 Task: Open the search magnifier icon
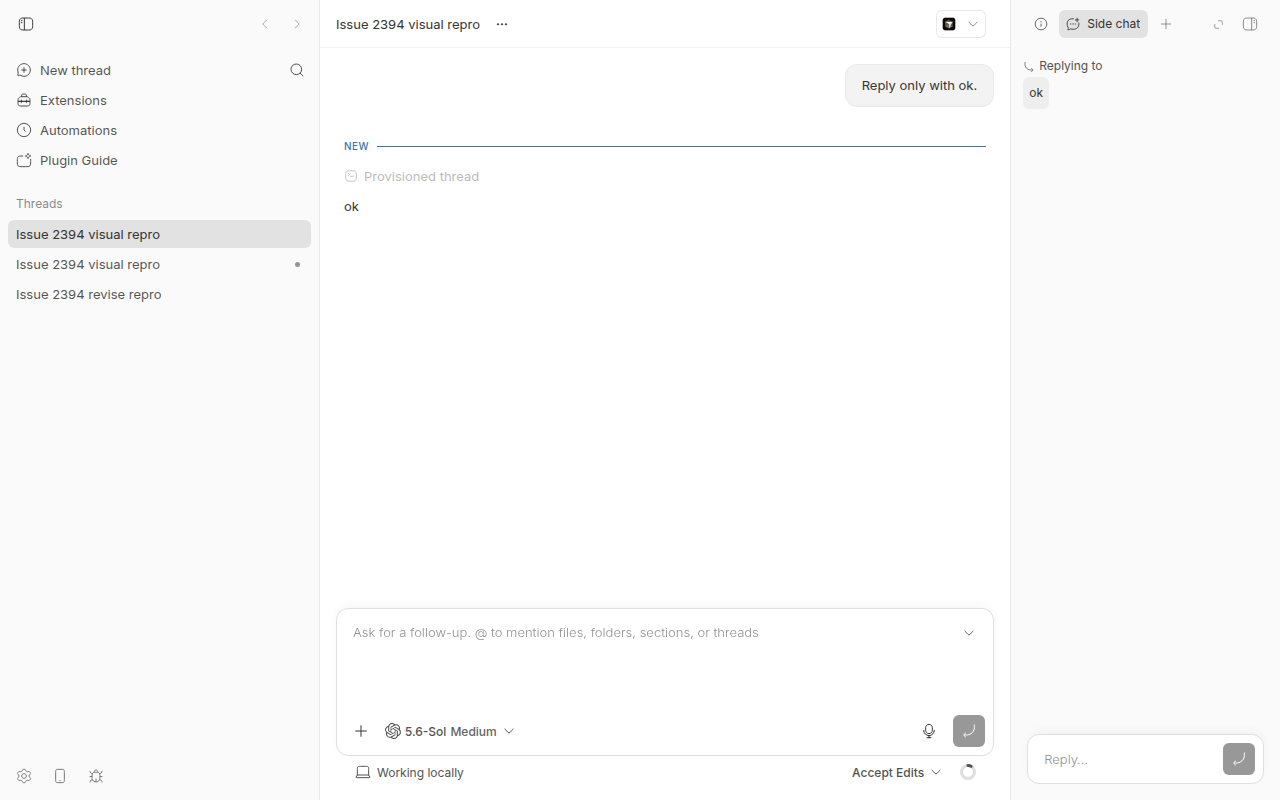tap(297, 70)
